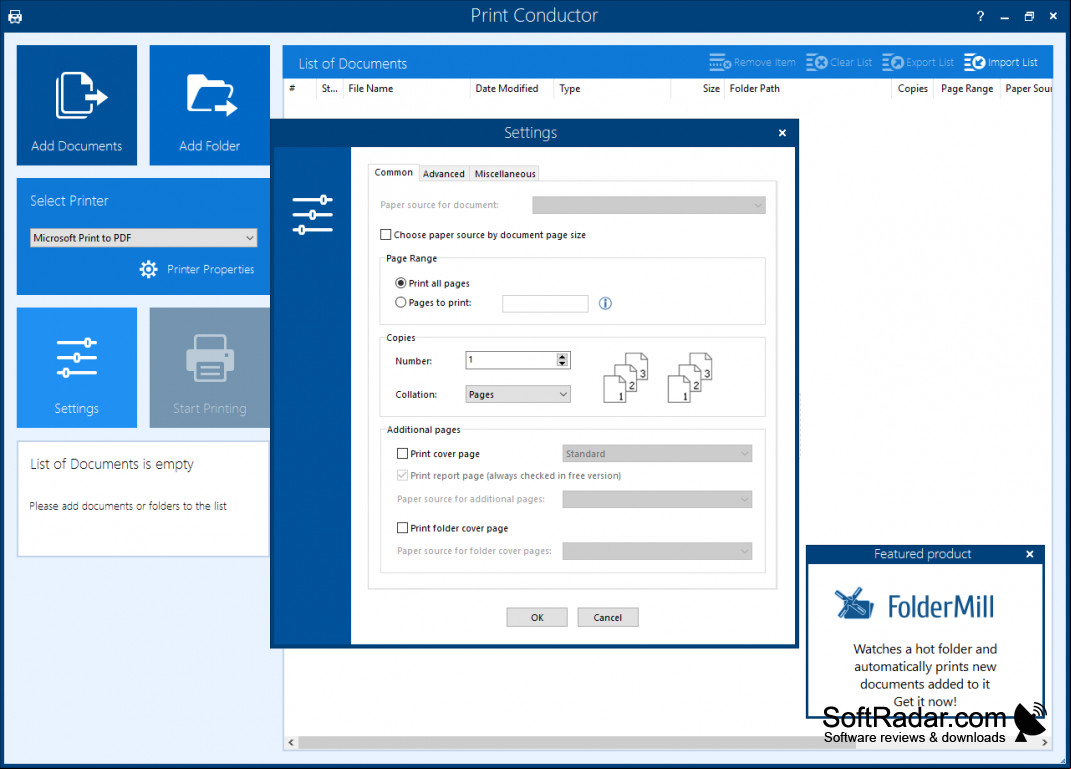
Task: Click the Add Documents tile icon
Action: point(81,95)
